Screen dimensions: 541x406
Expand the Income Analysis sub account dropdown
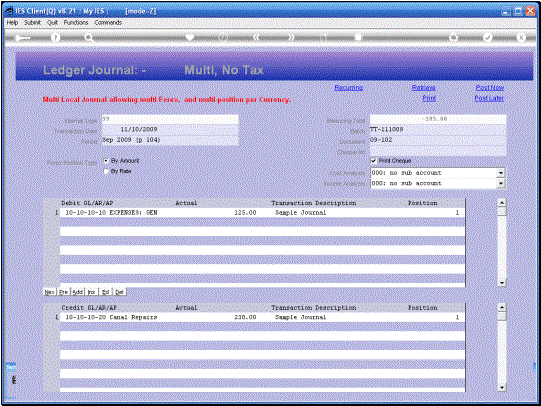[501, 184]
